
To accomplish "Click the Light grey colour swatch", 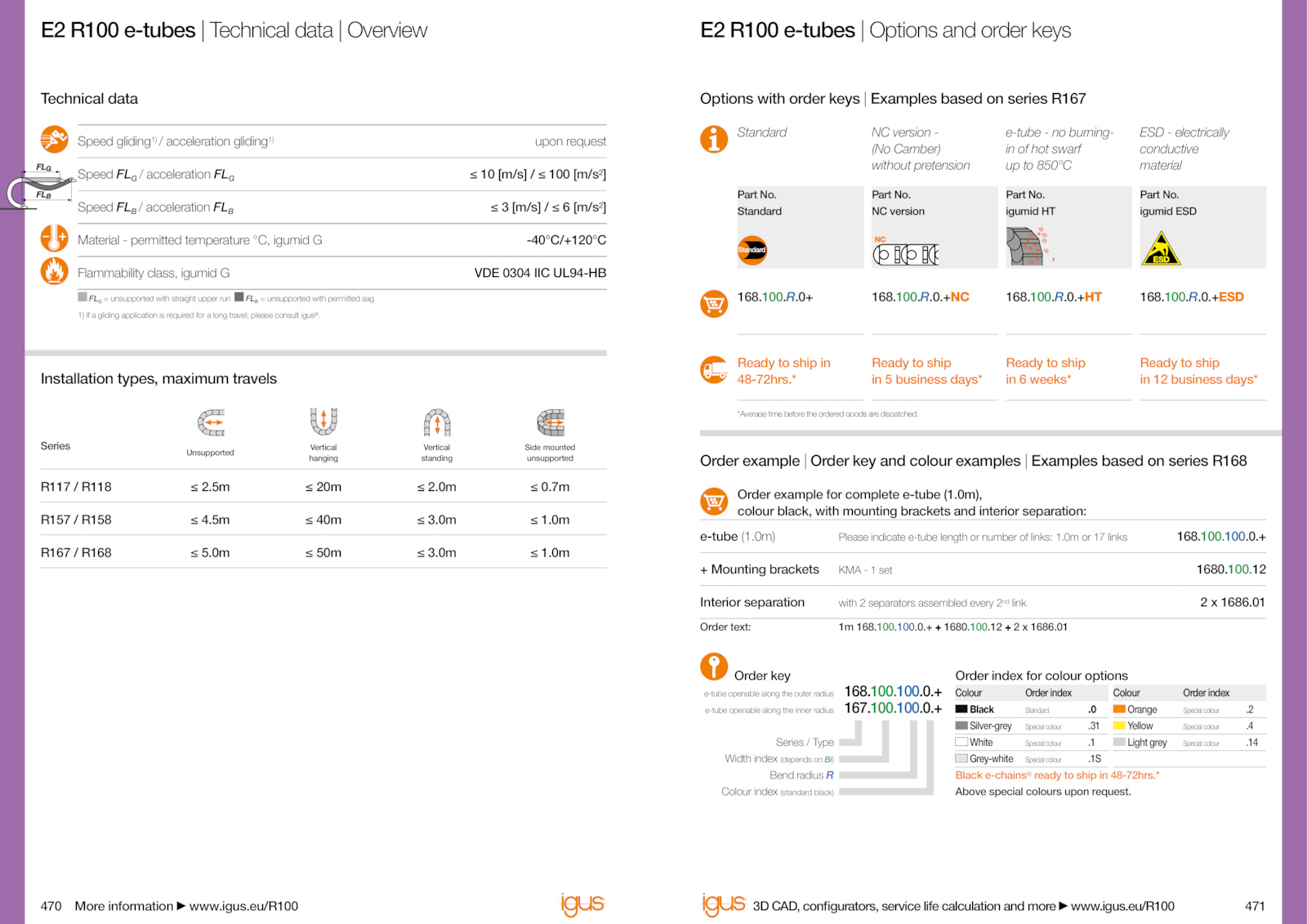I will pos(1119,742).
